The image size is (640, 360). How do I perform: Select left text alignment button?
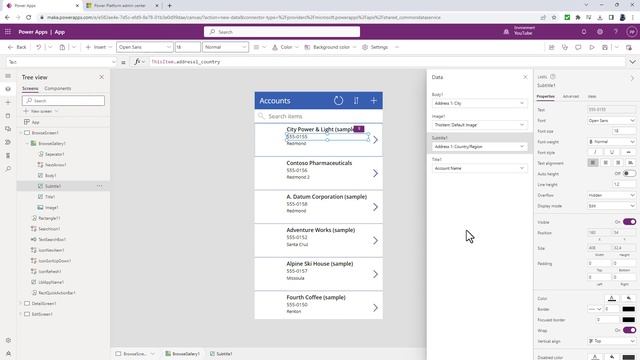pos(593,163)
